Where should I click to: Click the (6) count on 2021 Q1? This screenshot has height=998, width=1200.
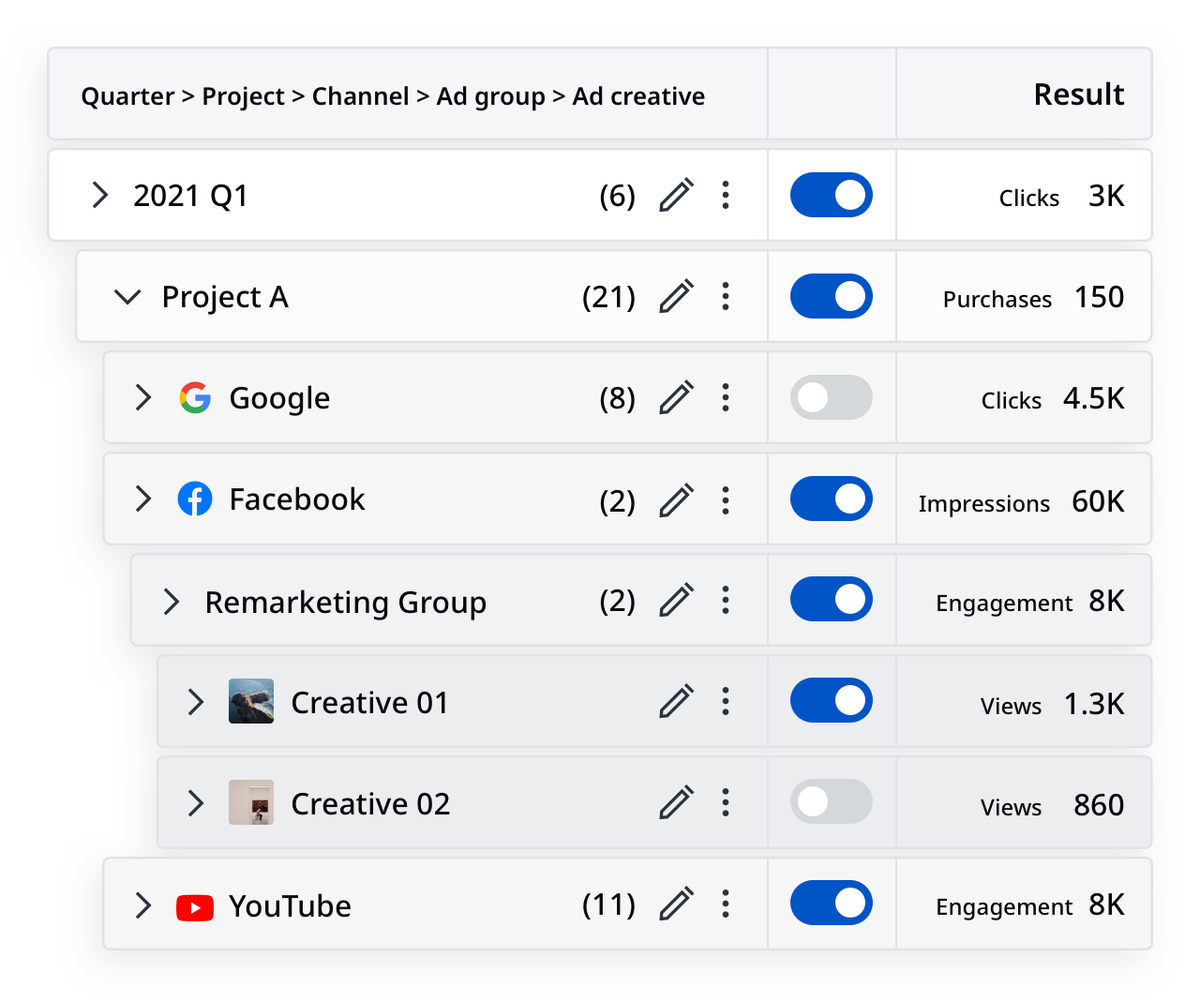617,196
